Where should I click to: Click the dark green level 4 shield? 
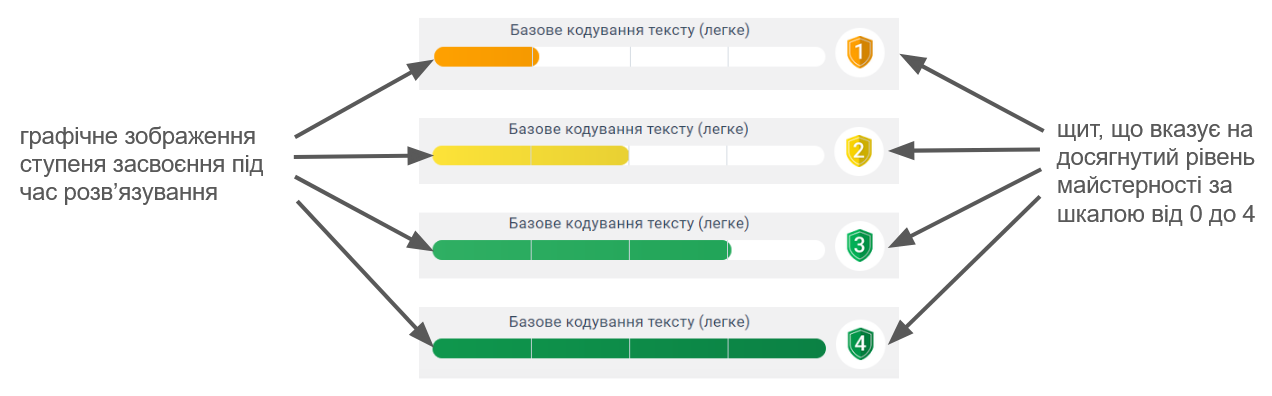coord(860,344)
